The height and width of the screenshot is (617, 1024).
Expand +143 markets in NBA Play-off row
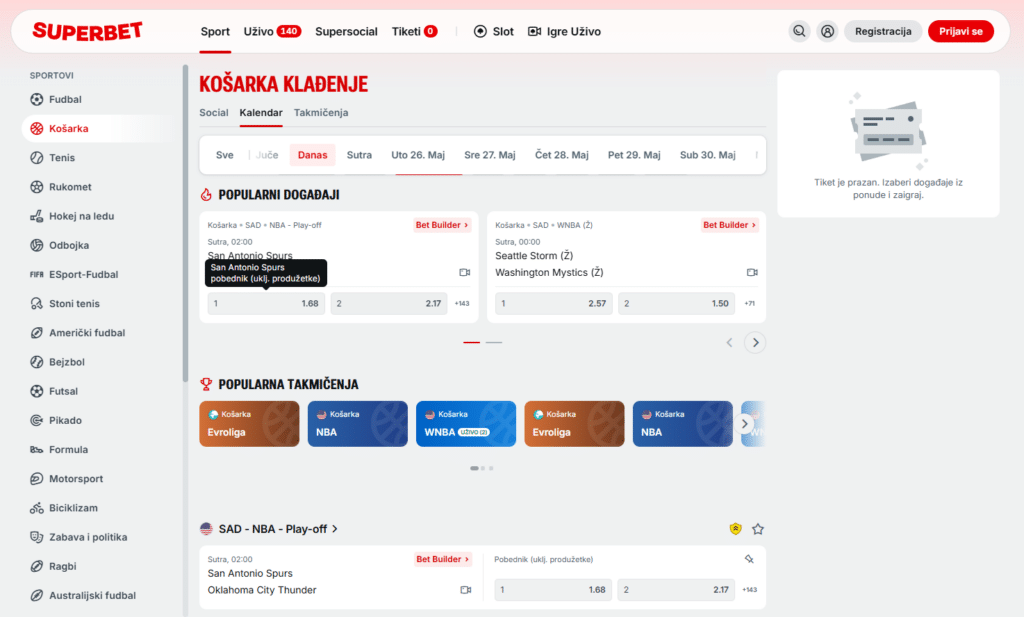pyautogui.click(x=750, y=590)
